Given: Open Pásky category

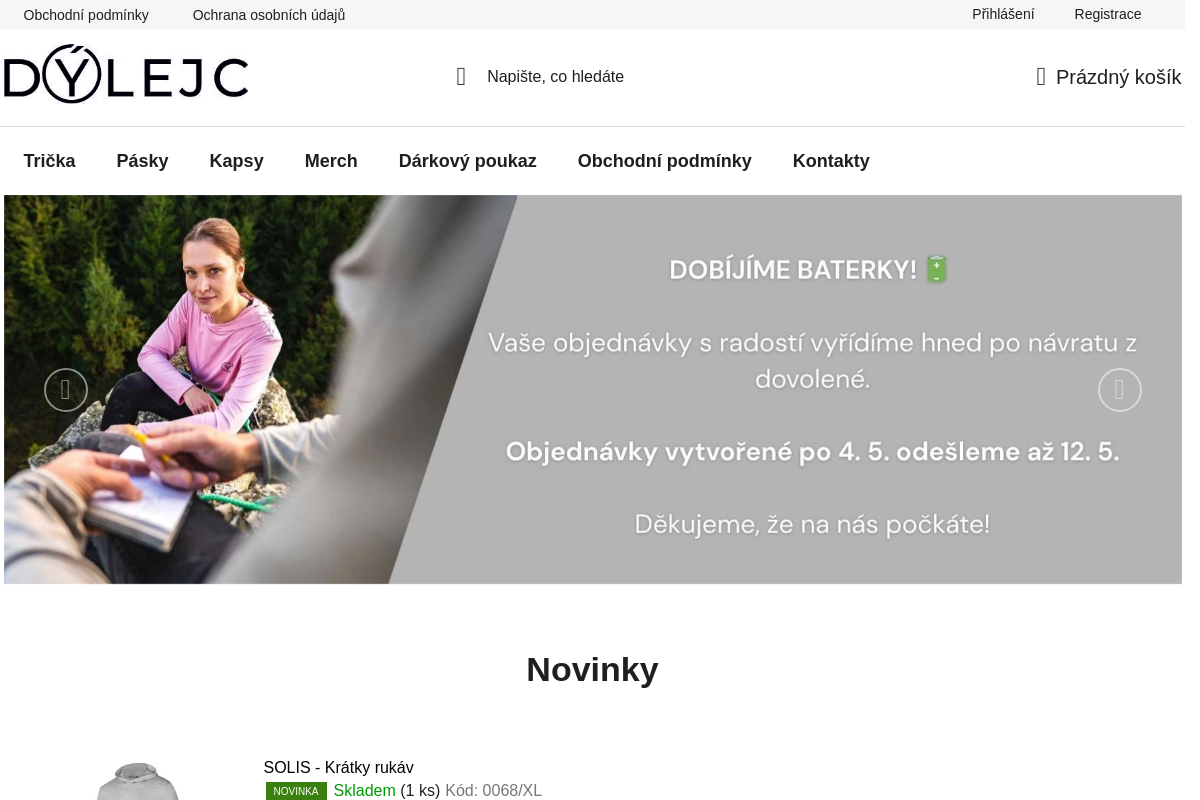Looking at the screenshot, I should [142, 161].
